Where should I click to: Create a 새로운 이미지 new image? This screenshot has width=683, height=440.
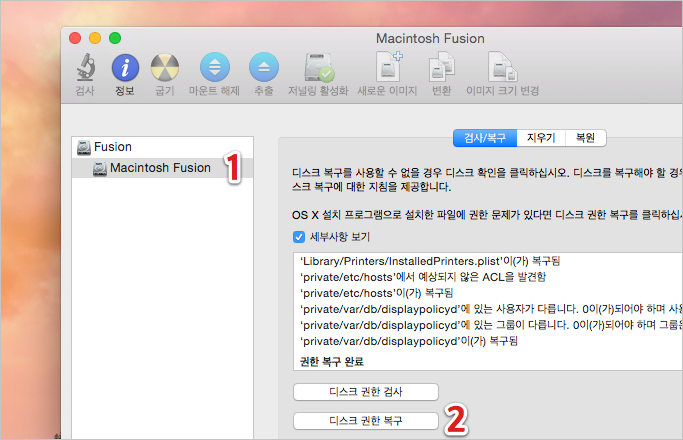[x=388, y=67]
